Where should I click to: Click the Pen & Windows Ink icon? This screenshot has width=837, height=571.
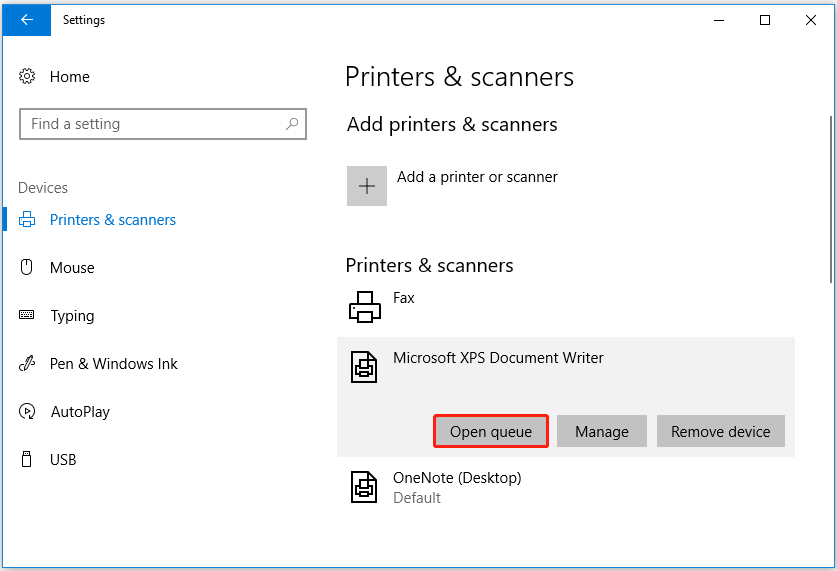[x=27, y=363]
